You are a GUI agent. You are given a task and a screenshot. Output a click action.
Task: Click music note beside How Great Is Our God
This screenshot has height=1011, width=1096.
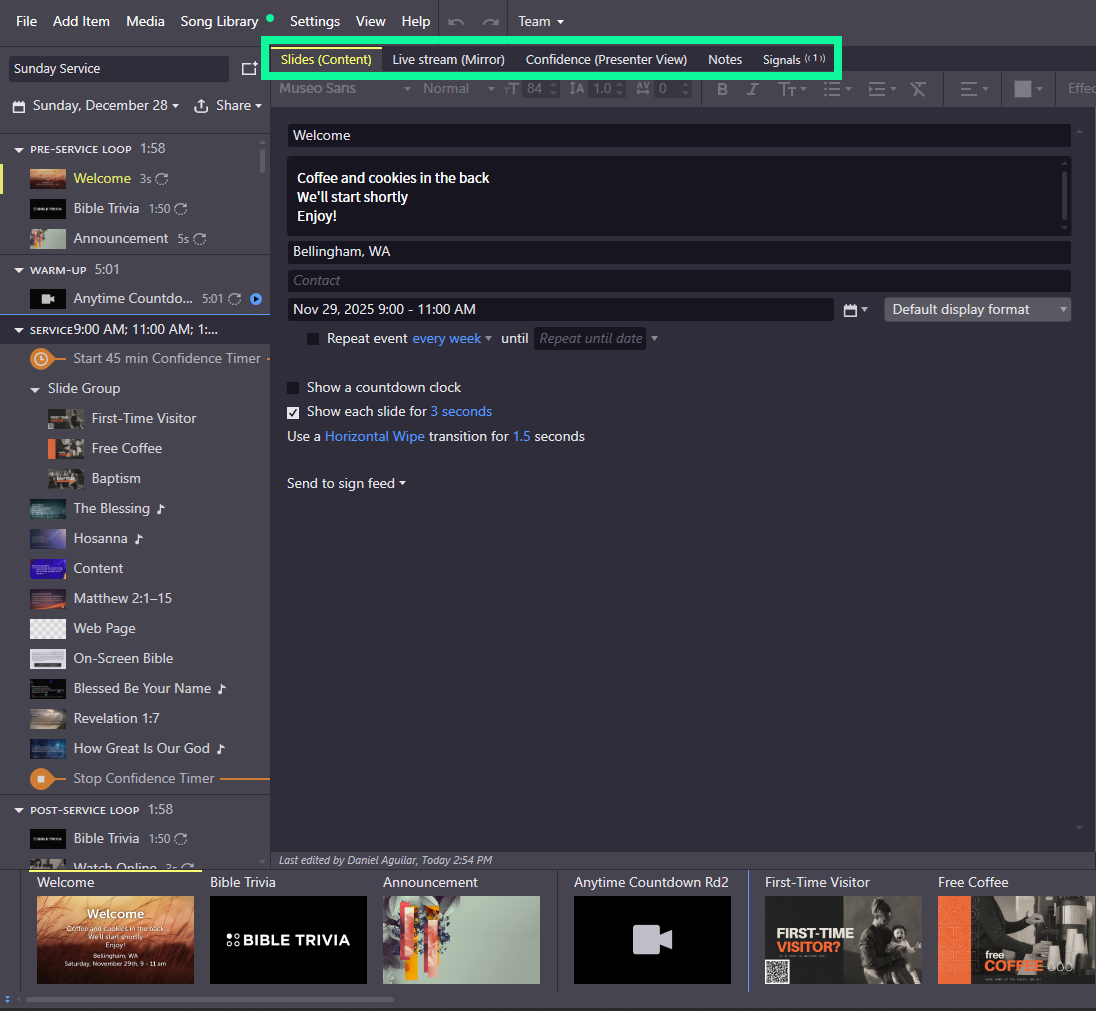pos(221,749)
